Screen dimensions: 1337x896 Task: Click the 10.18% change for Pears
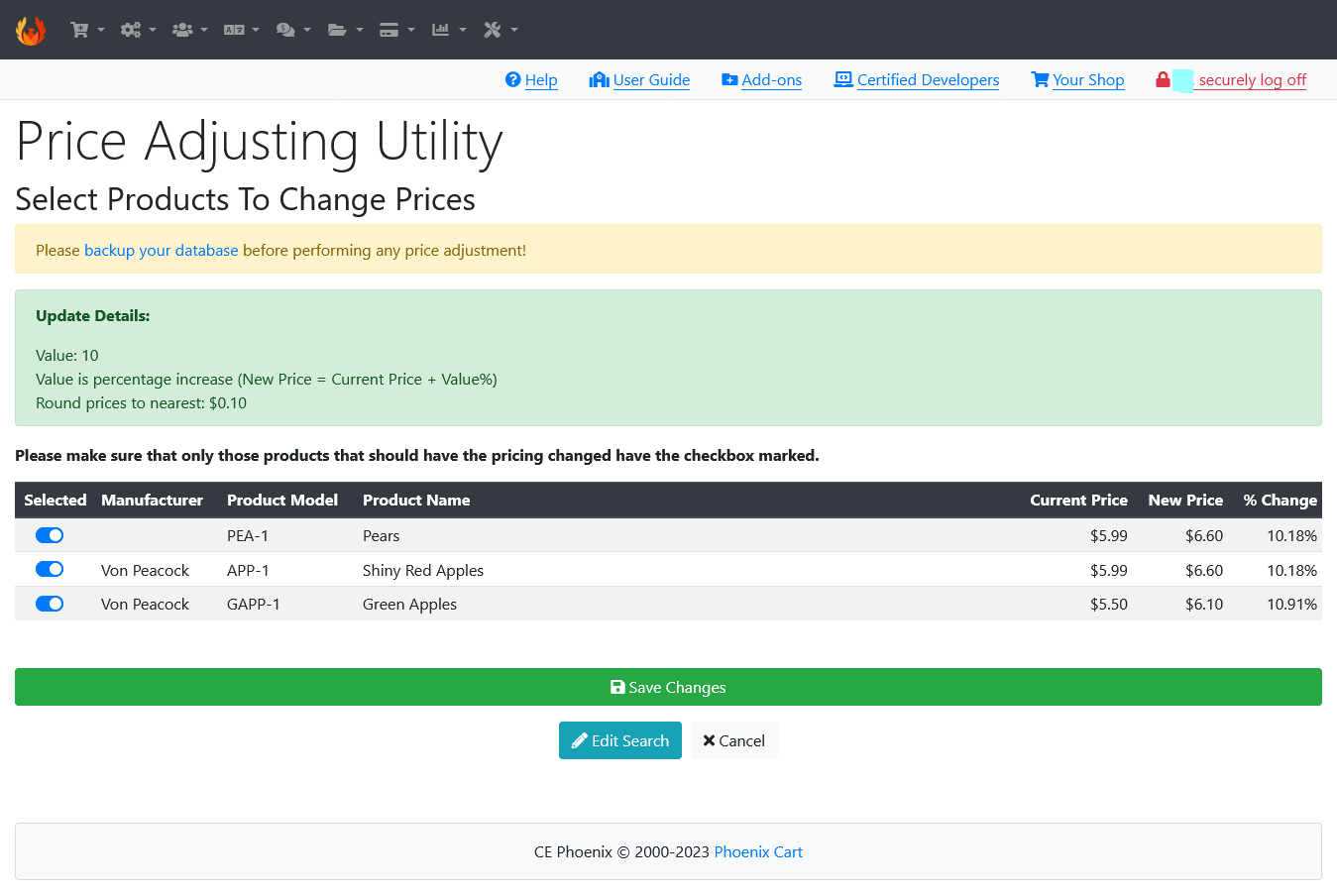pyautogui.click(x=1292, y=536)
